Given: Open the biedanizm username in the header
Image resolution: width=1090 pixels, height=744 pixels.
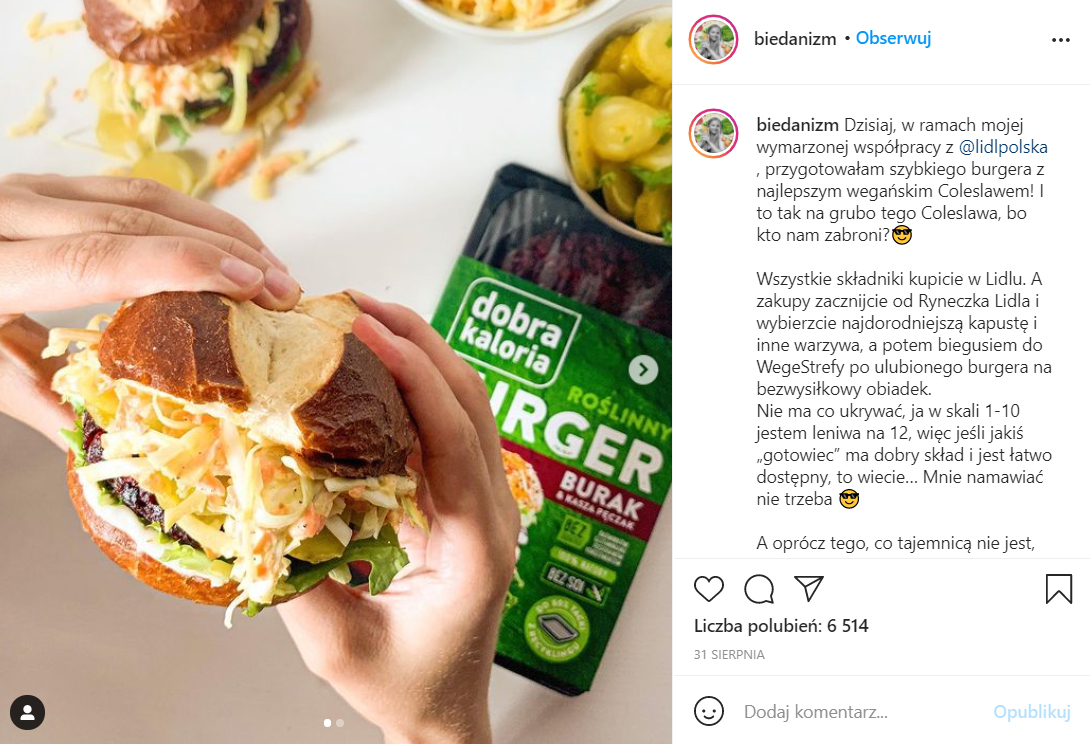Looking at the screenshot, I should click(795, 39).
